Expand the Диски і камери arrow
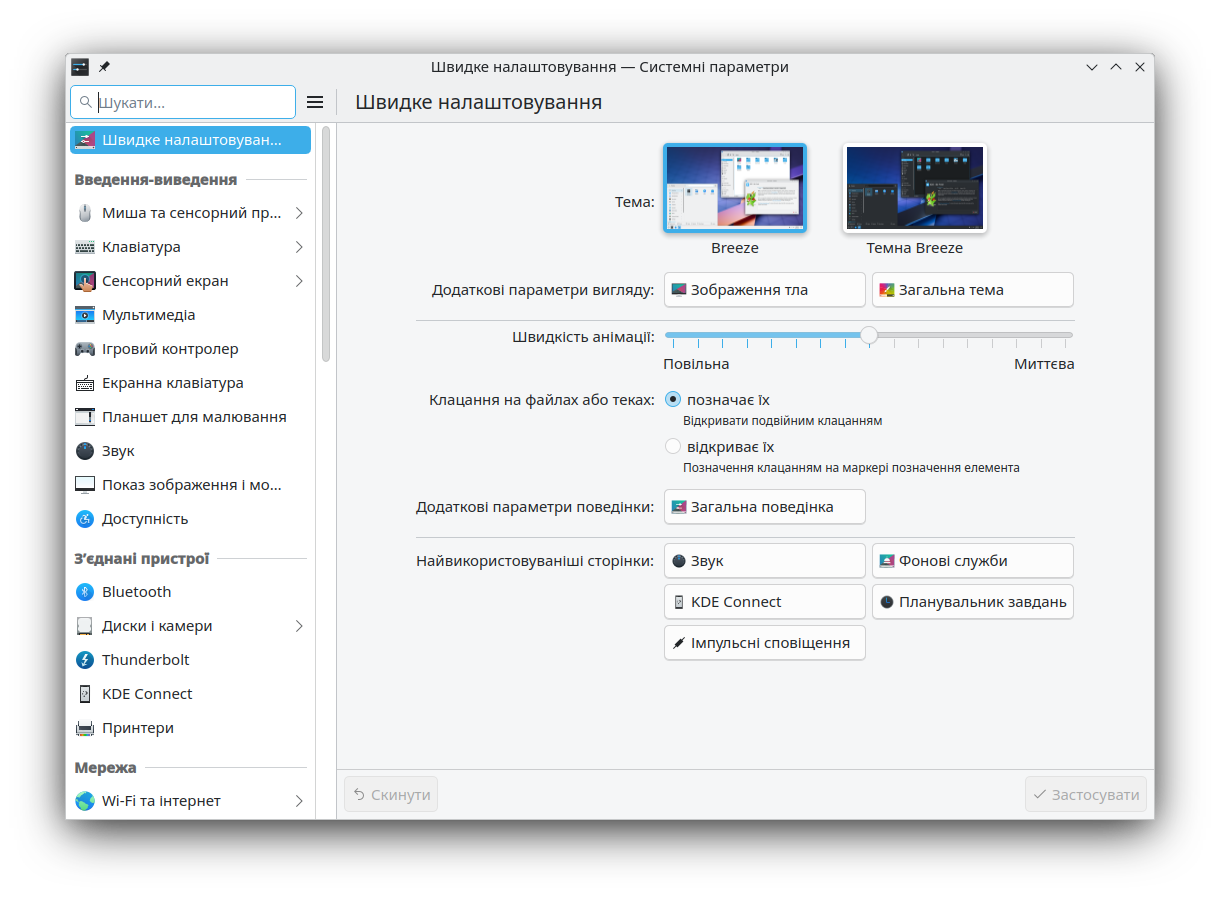This screenshot has height=897, width=1220. coord(299,626)
